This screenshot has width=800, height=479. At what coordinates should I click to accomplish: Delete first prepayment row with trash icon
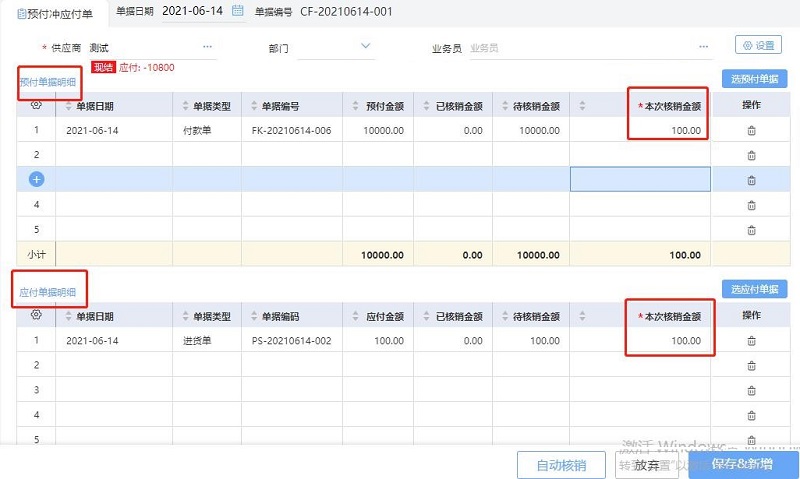pos(751,131)
